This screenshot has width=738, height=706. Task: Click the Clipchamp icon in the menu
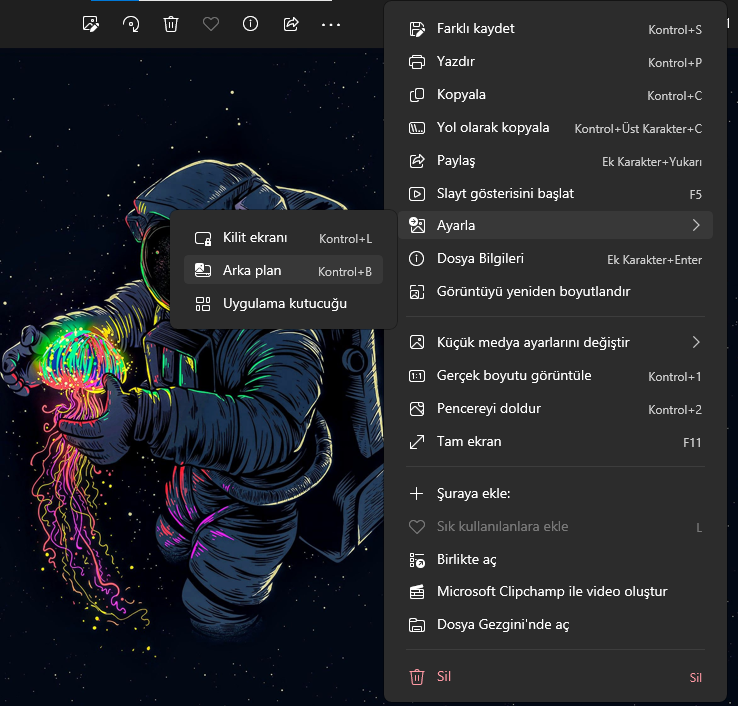click(x=417, y=592)
